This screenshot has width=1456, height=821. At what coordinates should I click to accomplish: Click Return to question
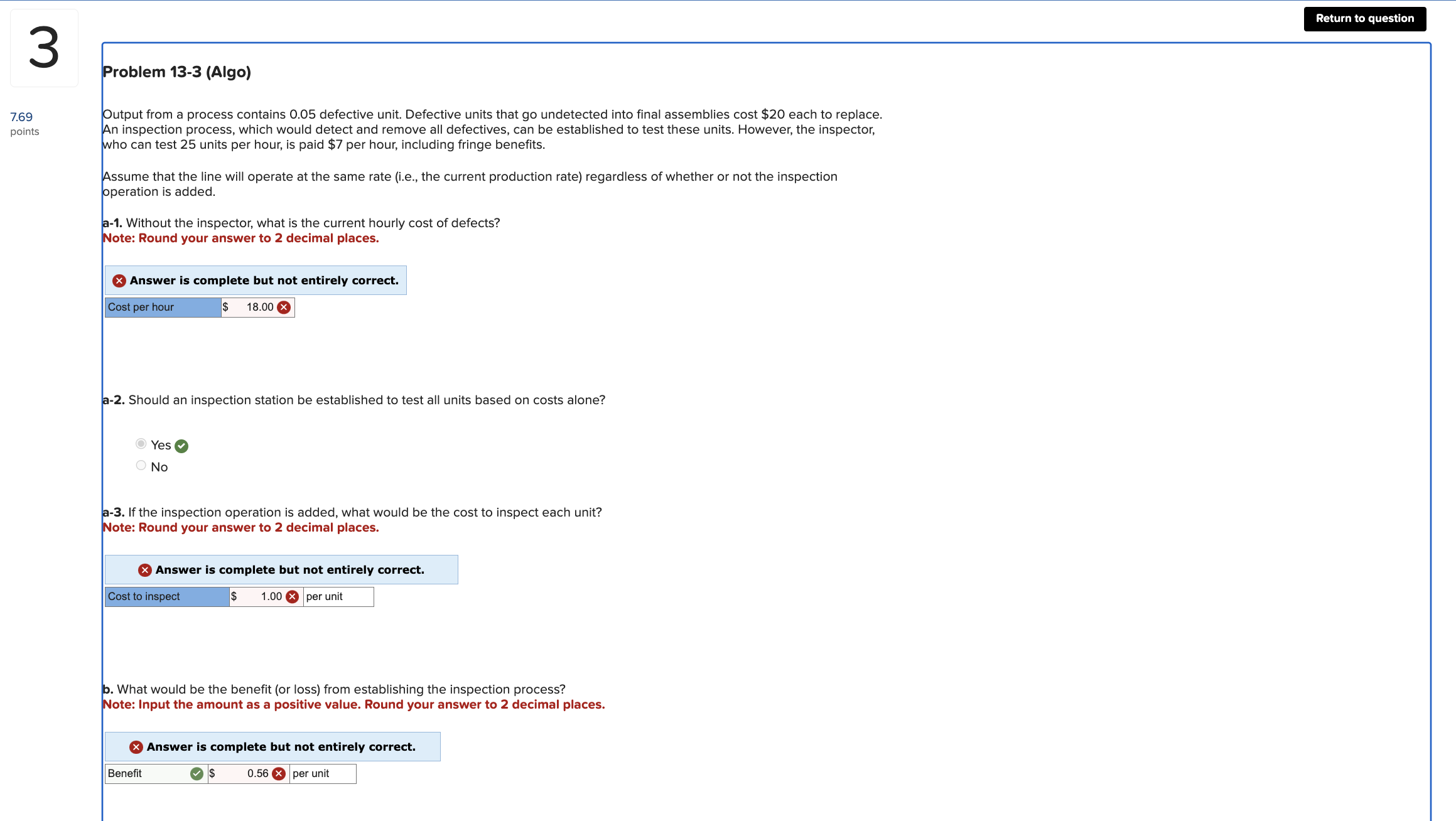tap(1364, 18)
